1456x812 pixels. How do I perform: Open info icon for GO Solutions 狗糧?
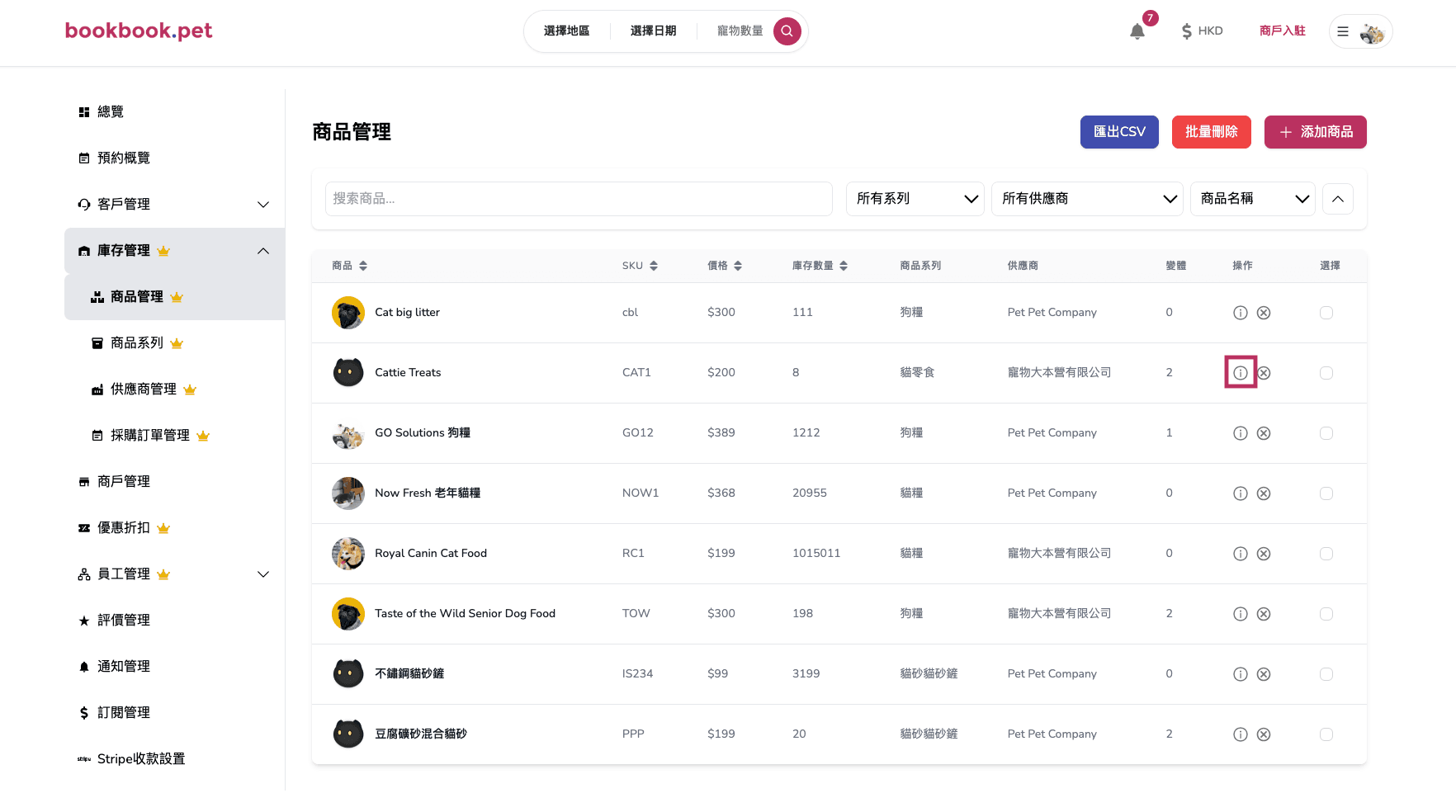tap(1240, 433)
